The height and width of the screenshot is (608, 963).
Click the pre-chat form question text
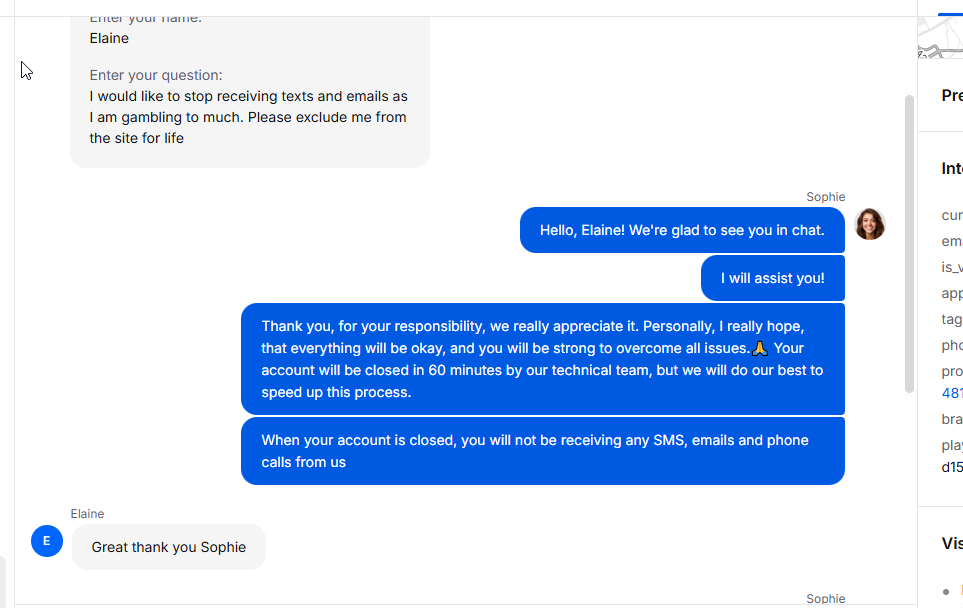pyautogui.click(x=248, y=117)
